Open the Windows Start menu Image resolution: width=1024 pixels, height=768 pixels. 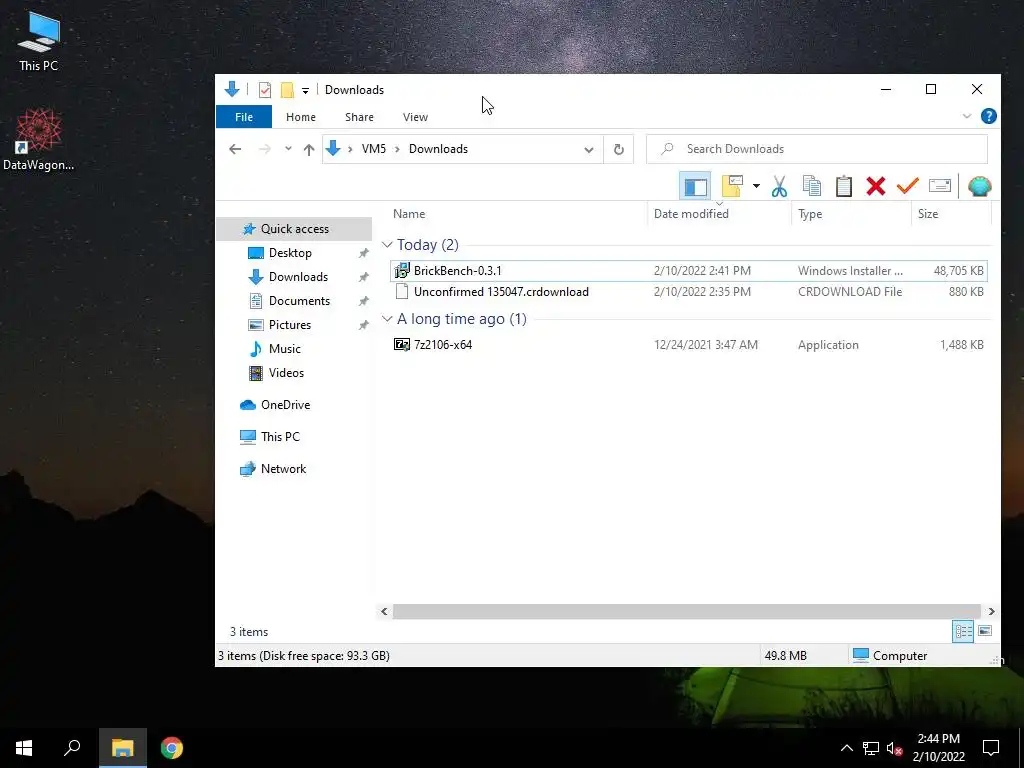click(24, 748)
